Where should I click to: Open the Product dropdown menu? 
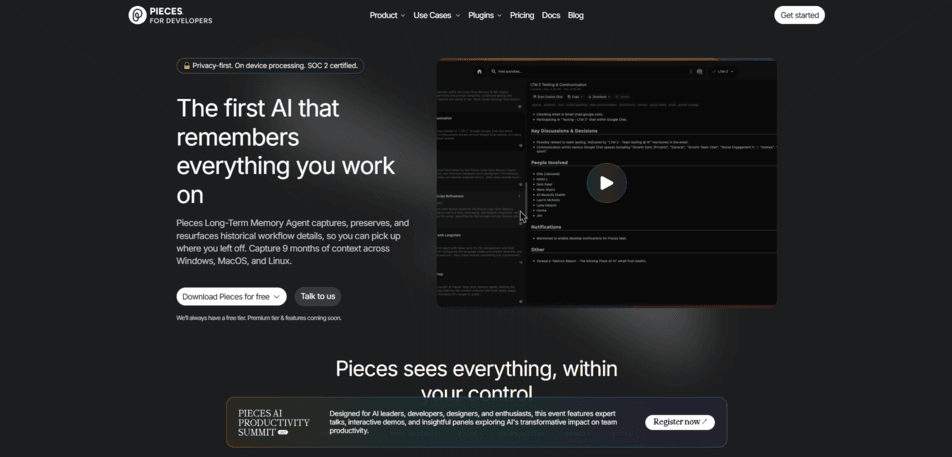(387, 15)
